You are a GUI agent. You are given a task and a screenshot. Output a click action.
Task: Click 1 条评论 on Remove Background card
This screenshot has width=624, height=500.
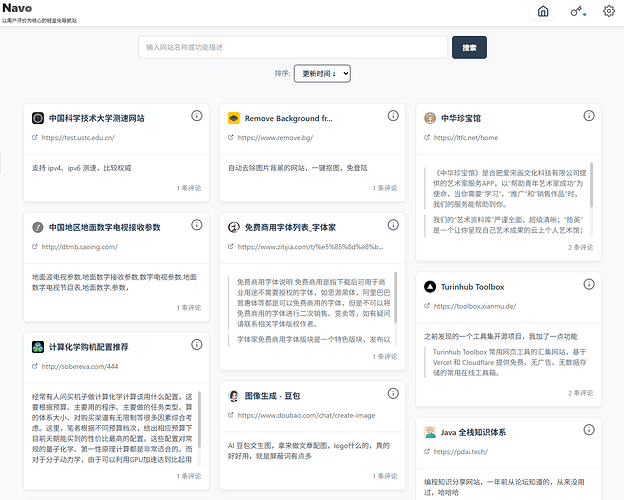click(x=385, y=188)
